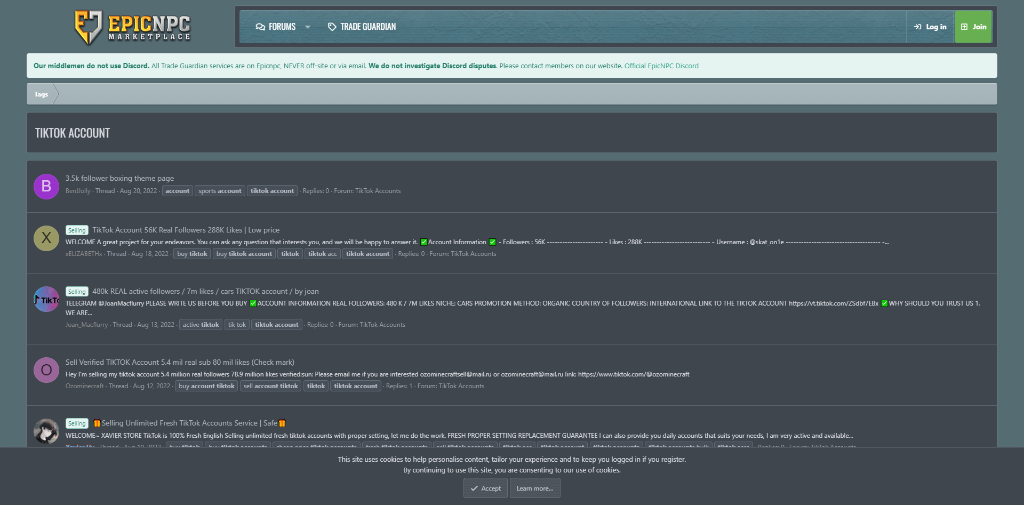Click the 'account' tag on boxing thread
The image size is (1024, 505).
(177, 191)
